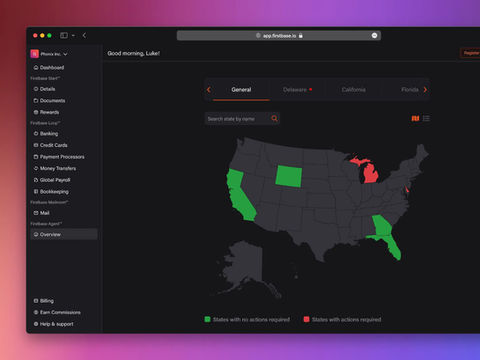Image resolution: width=480 pixels, height=360 pixels.
Task: Open the Rewards page
Action: (x=46, y=112)
